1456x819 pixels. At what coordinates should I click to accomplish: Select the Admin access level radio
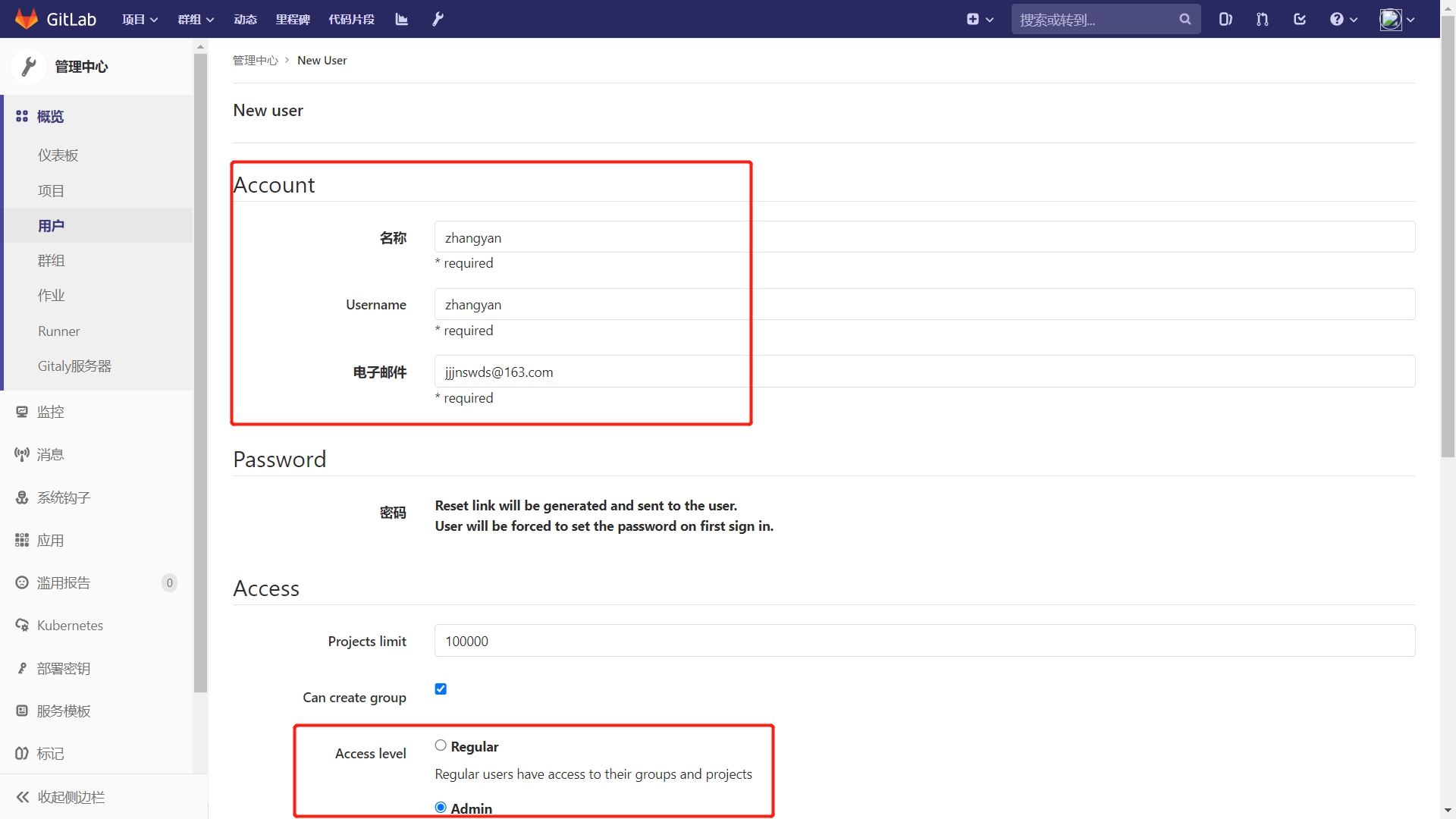(441, 807)
